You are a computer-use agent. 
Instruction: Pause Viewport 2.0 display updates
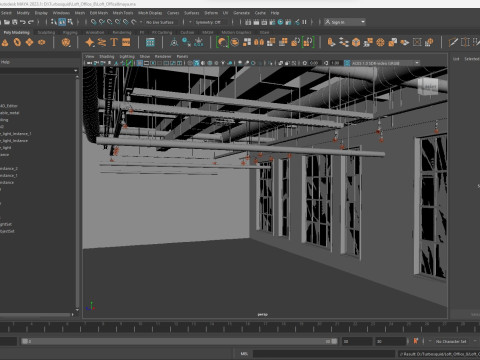304,22
